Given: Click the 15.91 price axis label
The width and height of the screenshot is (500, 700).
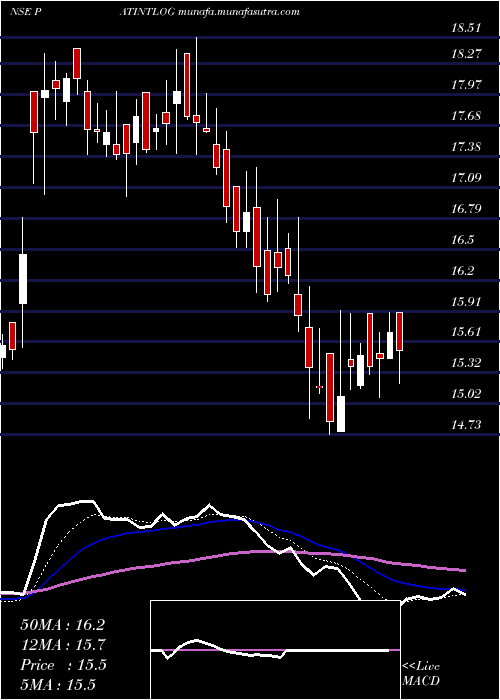Looking at the screenshot, I should pyautogui.click(x=467, y=301).
